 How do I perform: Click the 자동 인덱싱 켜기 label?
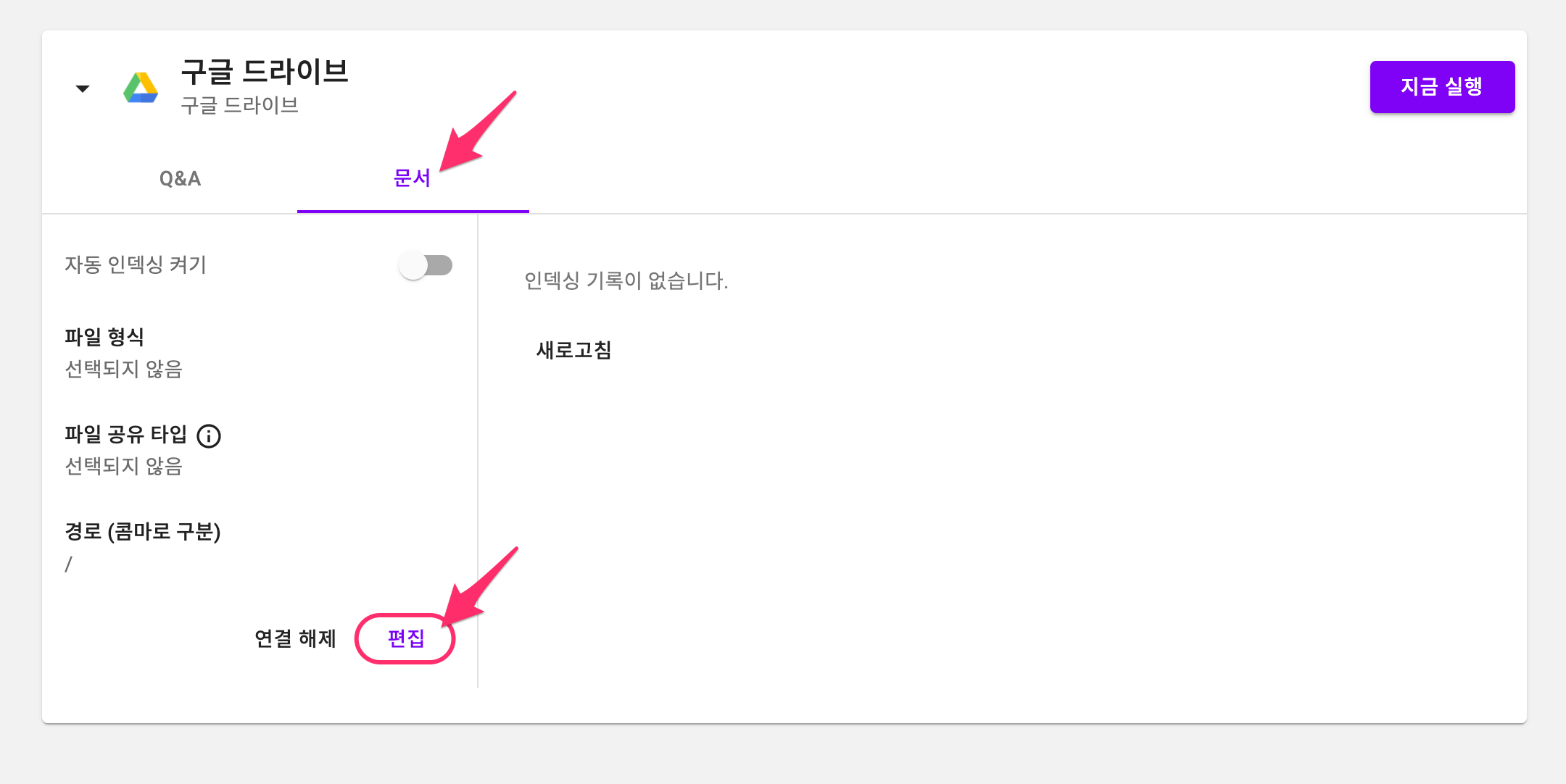coord(136,264)
